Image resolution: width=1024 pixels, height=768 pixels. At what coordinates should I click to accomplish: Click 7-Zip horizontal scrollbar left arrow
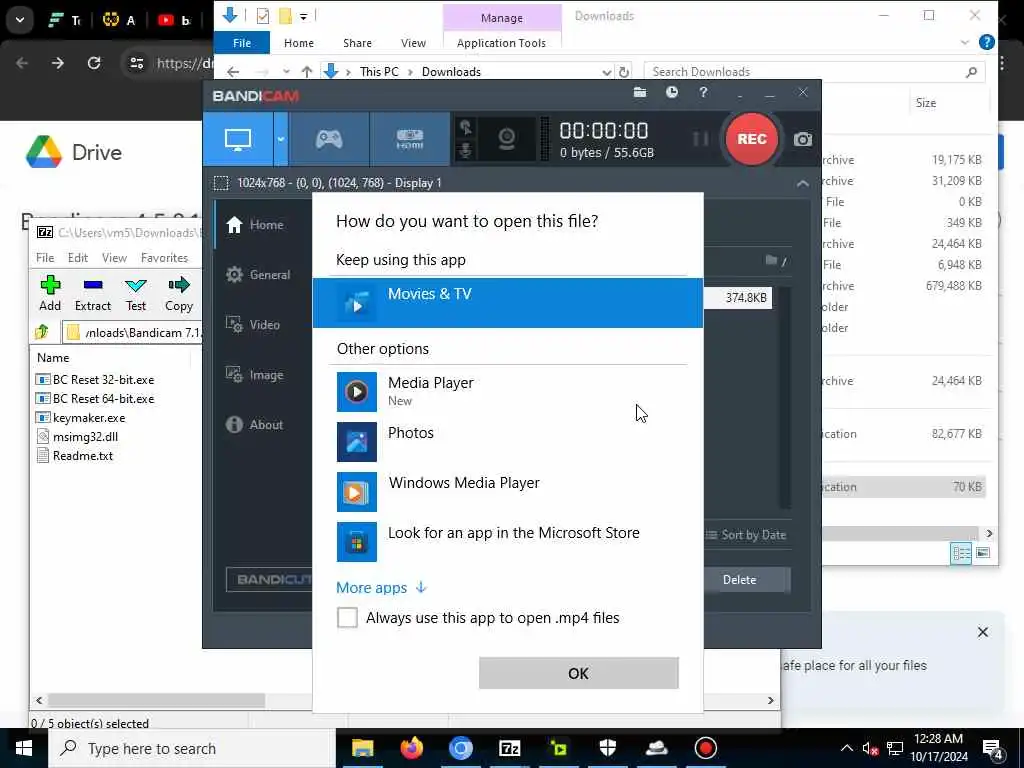tap(39, 700)
